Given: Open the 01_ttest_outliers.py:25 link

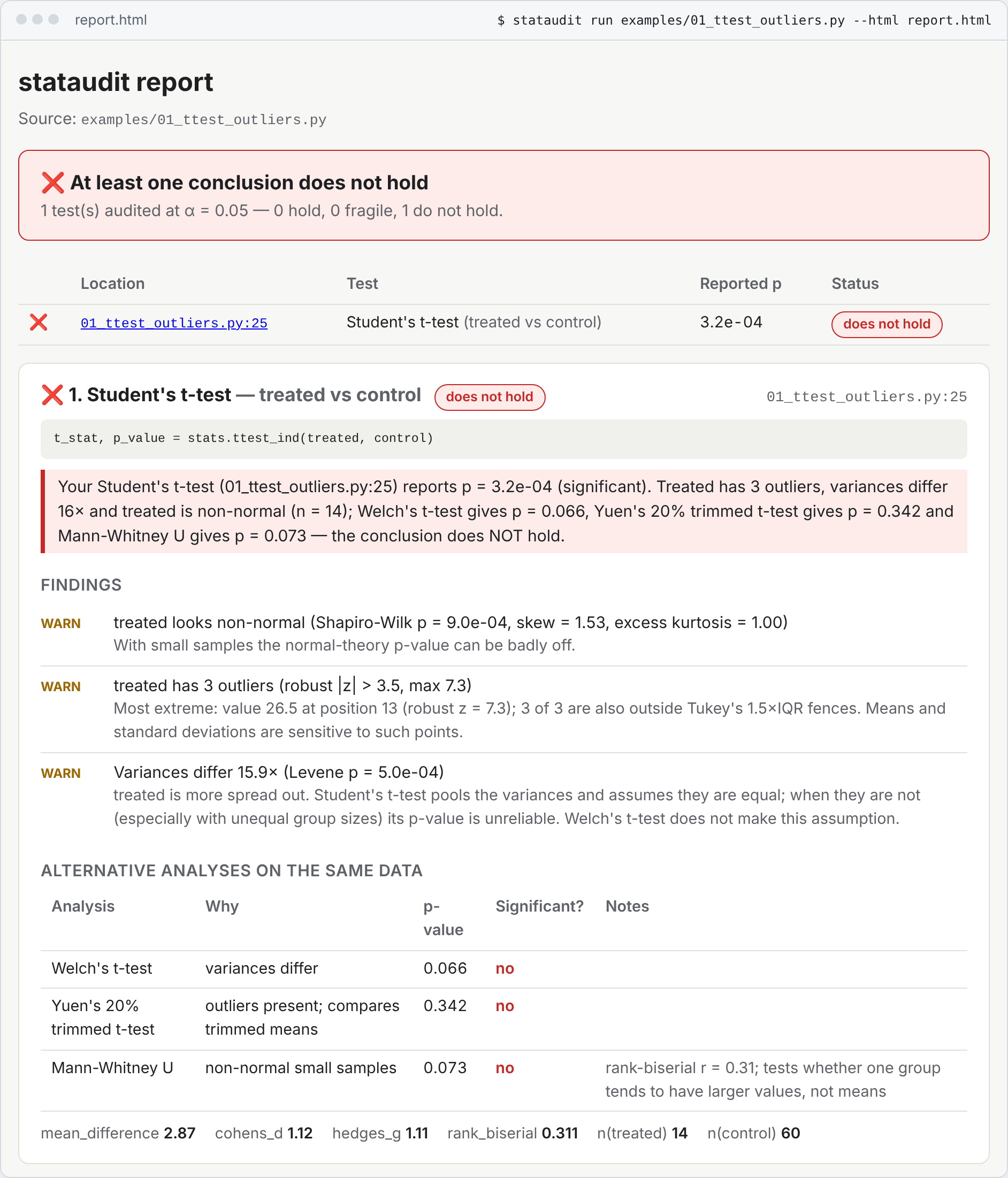Looking at the screenshot, I should (174, 323).
